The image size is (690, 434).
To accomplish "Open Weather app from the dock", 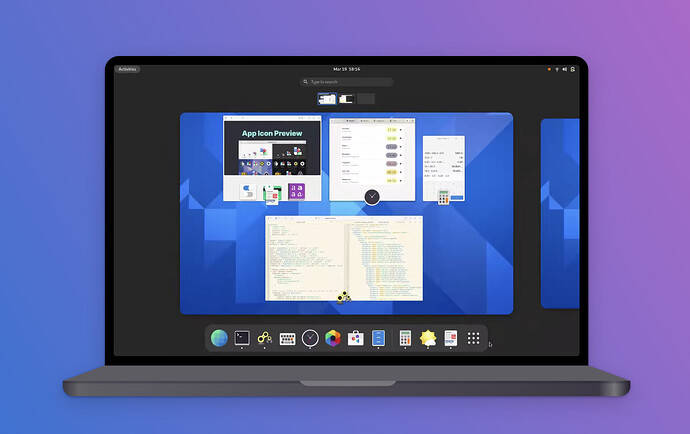I will [x=428, y=338].
